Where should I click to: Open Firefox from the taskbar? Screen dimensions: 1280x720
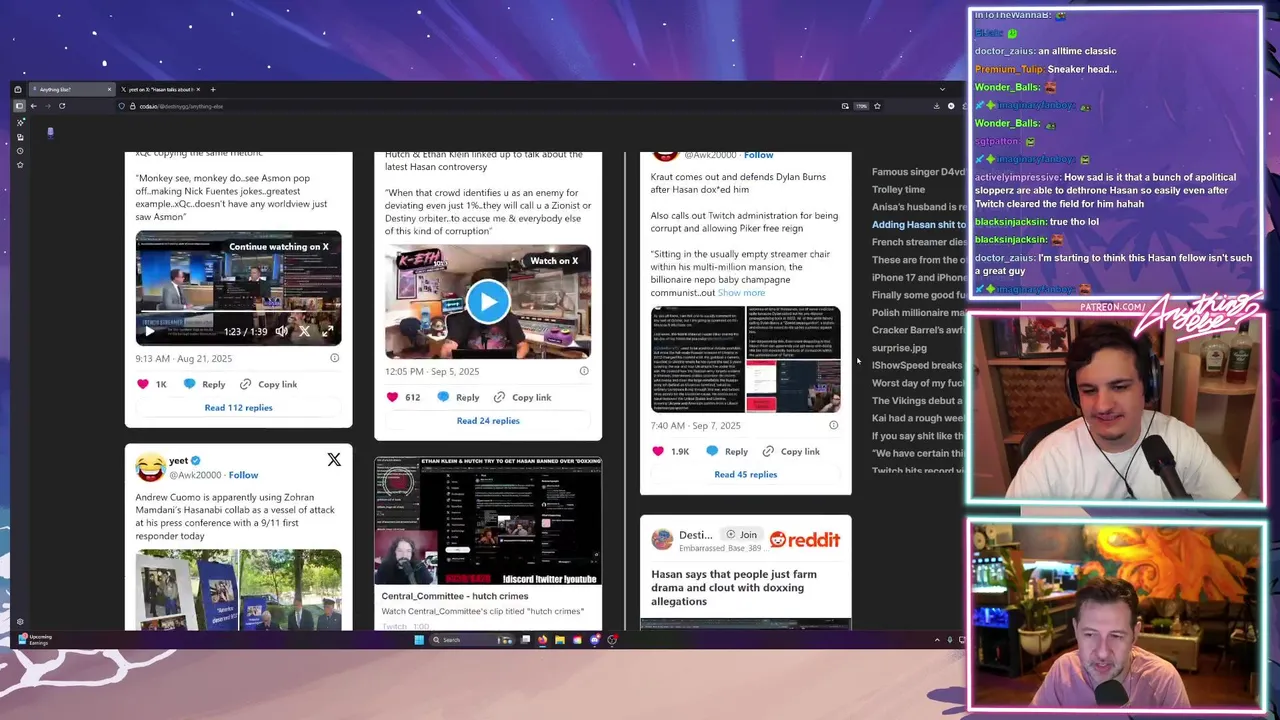click(542, 640)
